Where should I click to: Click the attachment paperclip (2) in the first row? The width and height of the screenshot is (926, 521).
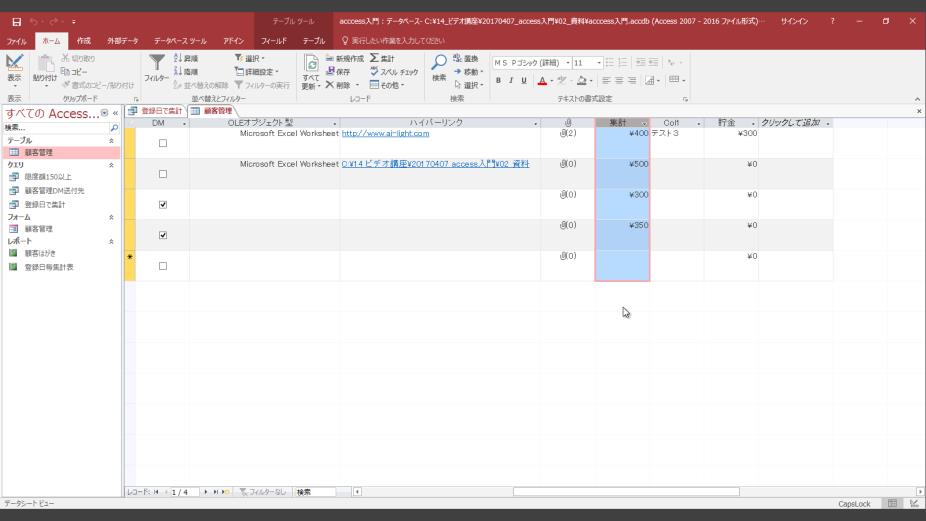[568, 133]
